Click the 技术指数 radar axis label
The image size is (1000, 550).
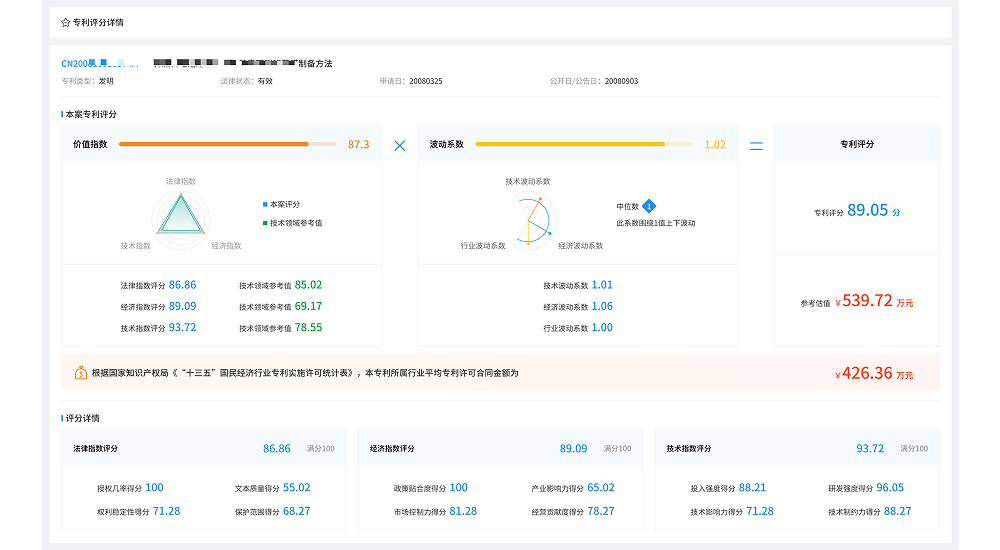pyautogui.click(x=136, y=246)
